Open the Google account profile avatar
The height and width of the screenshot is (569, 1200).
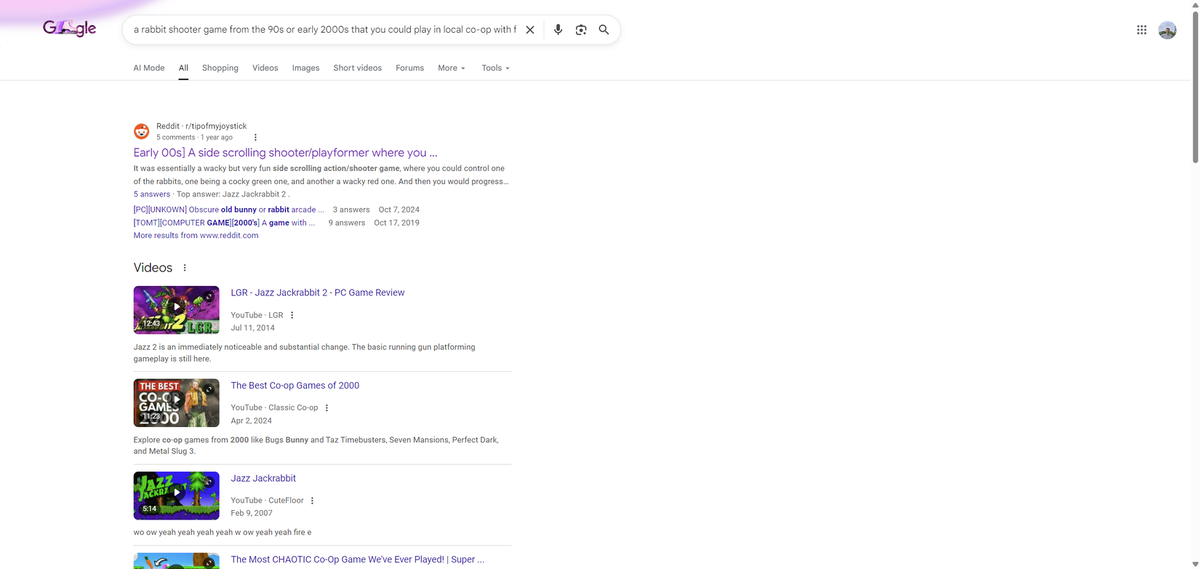point(1167,30)
